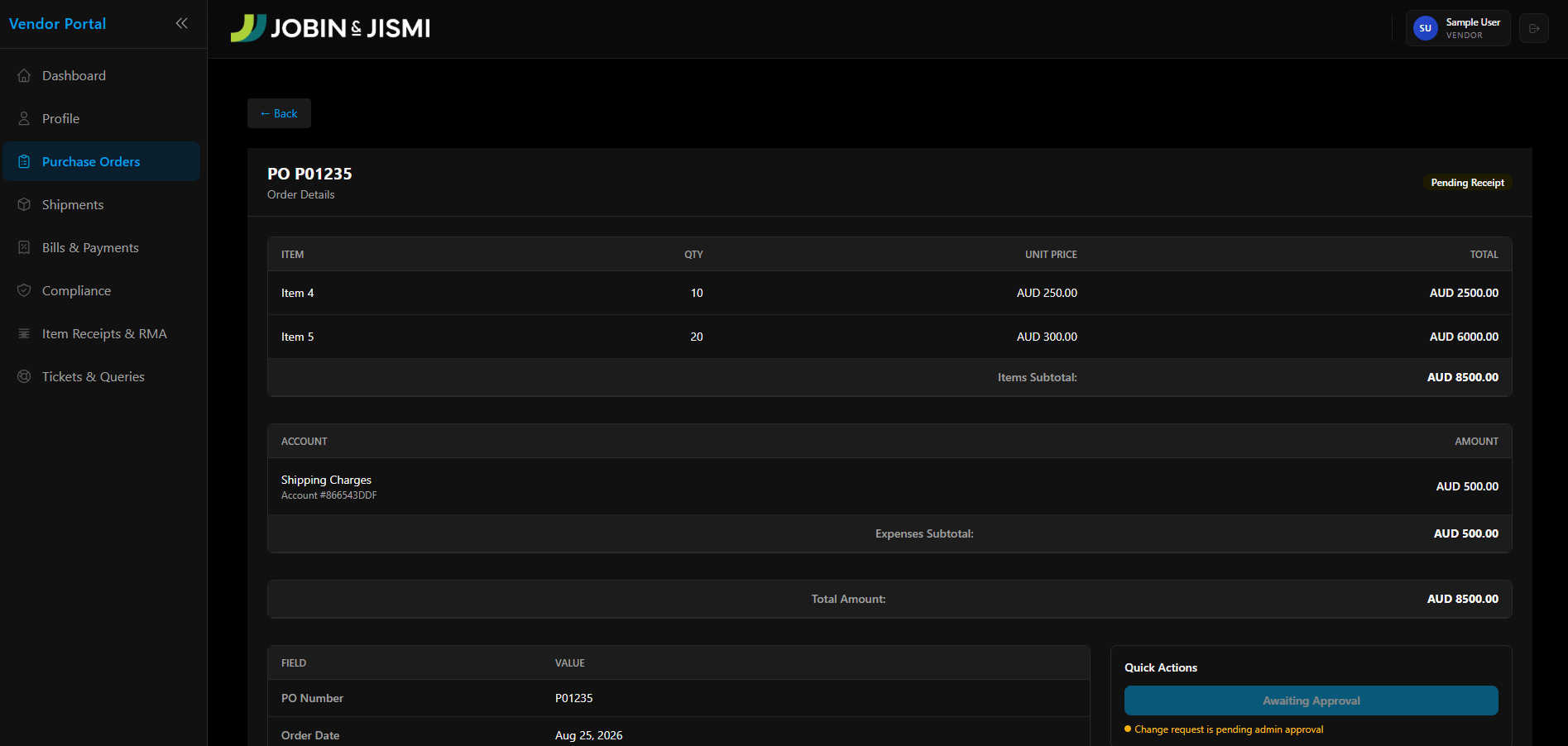Image resolution: width=1568 pixels, height=746 pixels.
Task: Click the P01235 PO Number value
Action: click(x=573, y=698)
